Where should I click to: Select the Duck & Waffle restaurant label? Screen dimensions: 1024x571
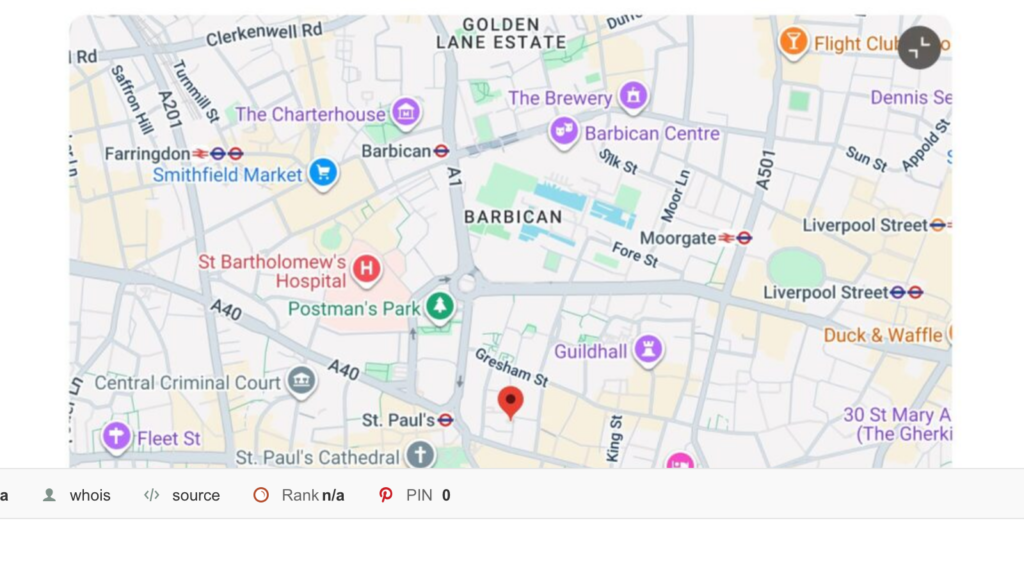(882, 336)
